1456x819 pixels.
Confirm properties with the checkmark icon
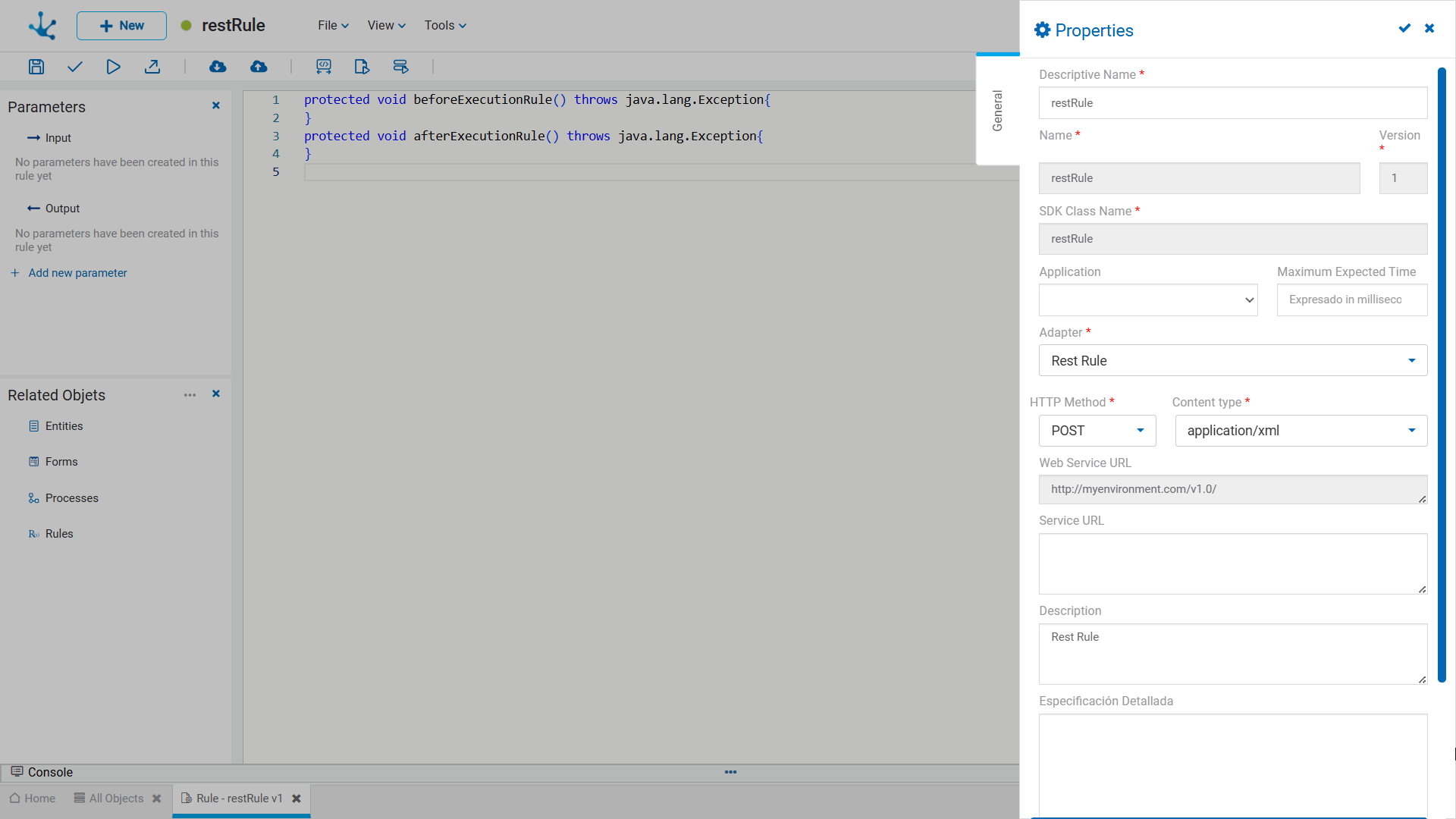(x=1404, y=28)
